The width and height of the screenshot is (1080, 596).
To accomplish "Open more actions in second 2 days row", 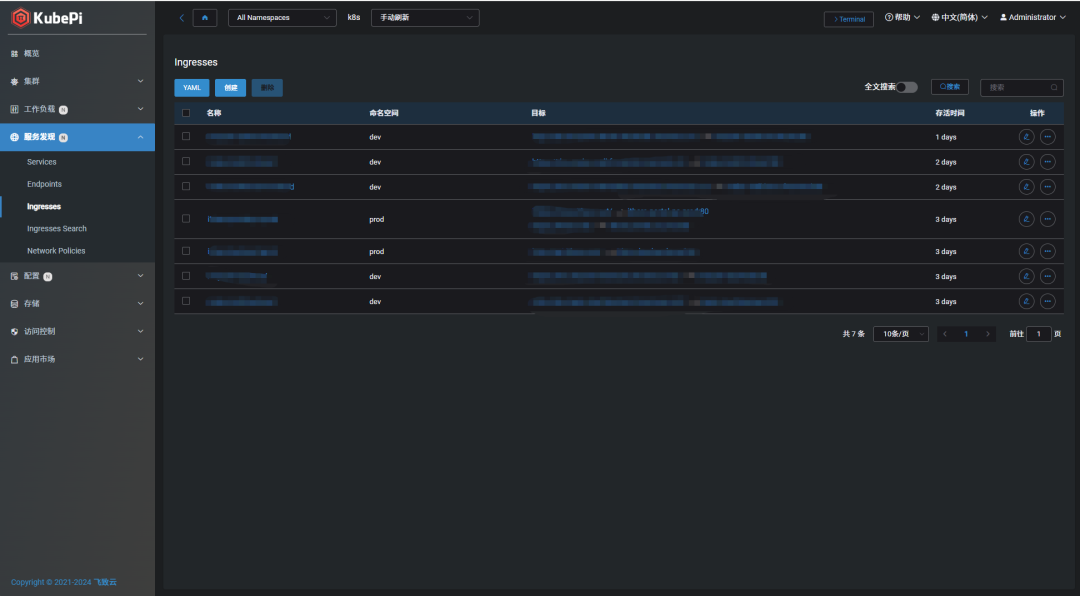I will 1048,187.
